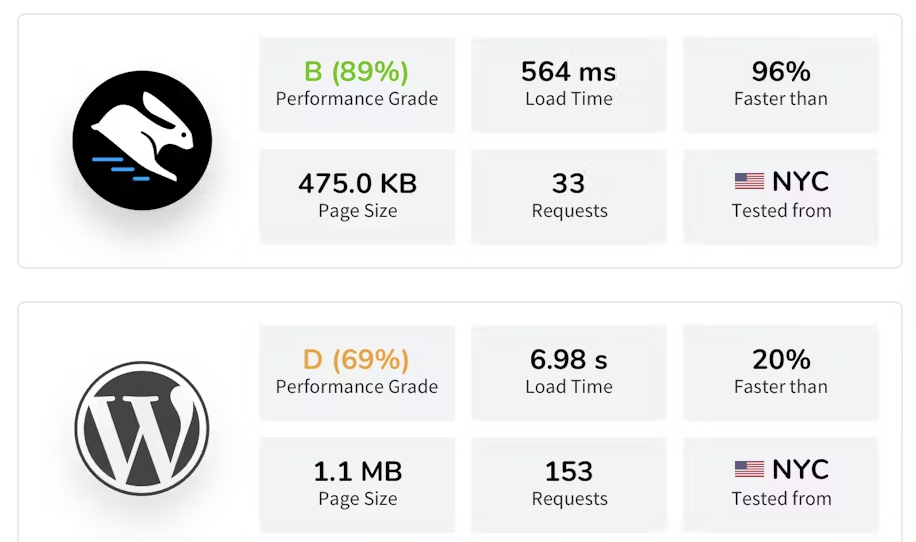916x542 pixels.
Task: Click the 475.0 KB page size value
Action: 357,184
